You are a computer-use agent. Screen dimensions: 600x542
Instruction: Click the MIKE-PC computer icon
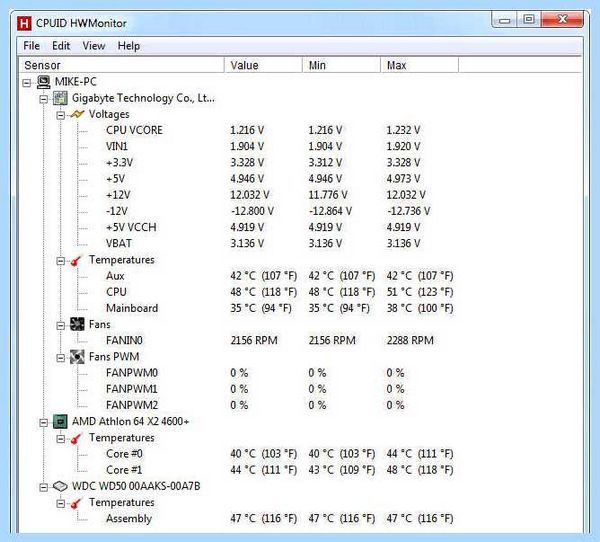click(44, 82)
